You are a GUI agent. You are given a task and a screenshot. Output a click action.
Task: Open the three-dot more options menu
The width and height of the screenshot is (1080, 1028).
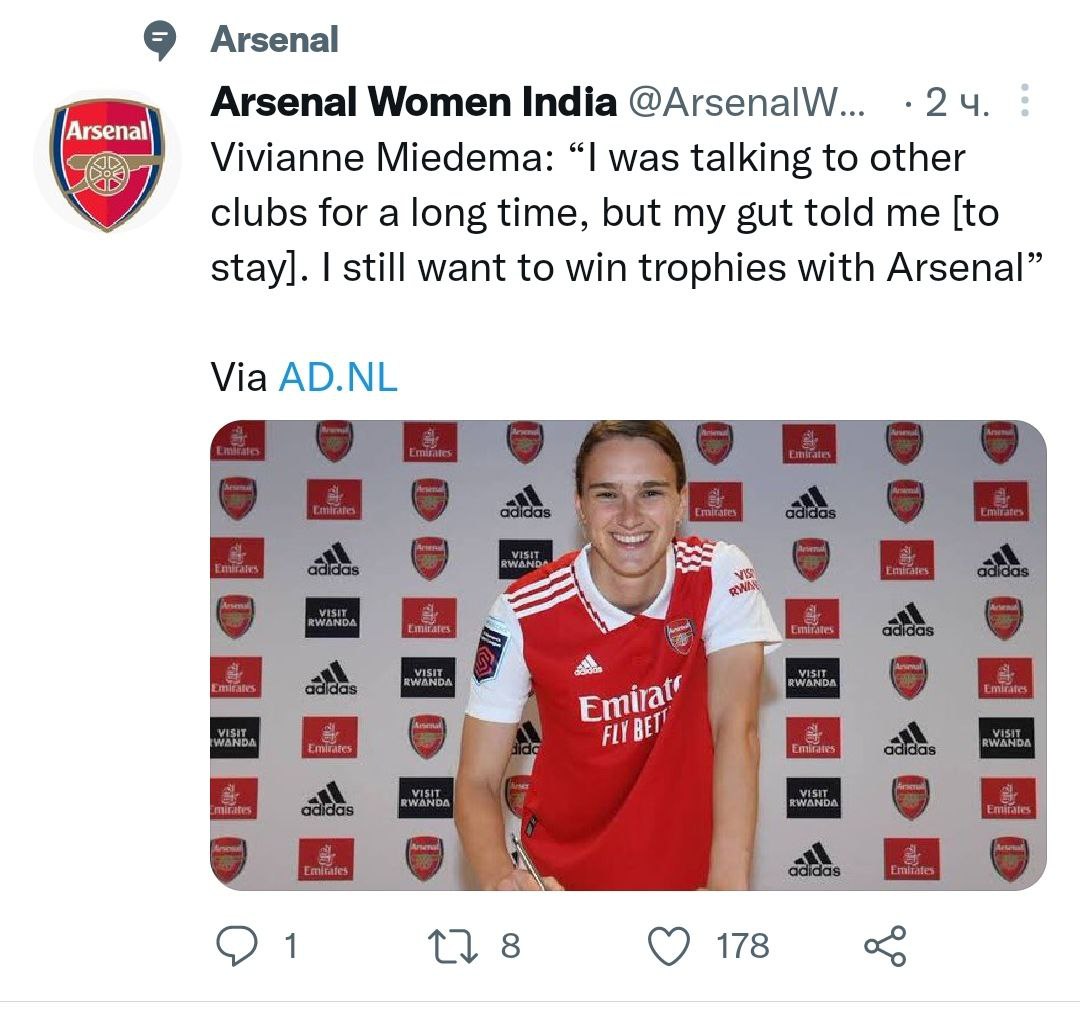1024,101
